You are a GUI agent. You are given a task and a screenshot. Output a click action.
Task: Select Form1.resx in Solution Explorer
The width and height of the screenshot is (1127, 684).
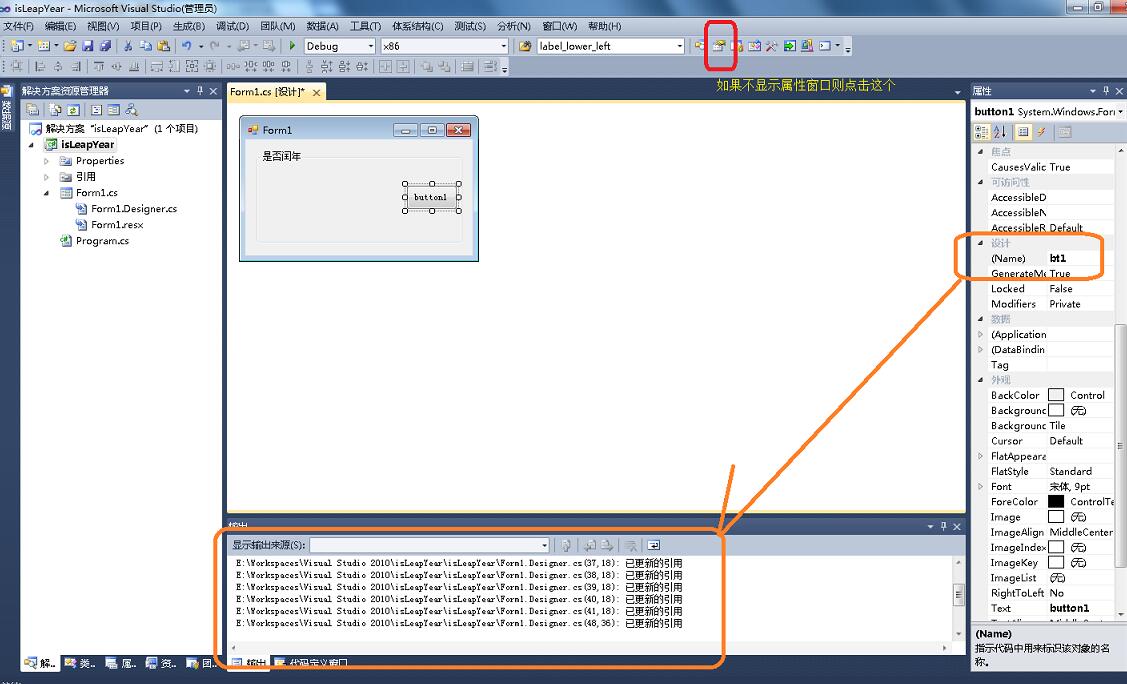pos(117,225)
